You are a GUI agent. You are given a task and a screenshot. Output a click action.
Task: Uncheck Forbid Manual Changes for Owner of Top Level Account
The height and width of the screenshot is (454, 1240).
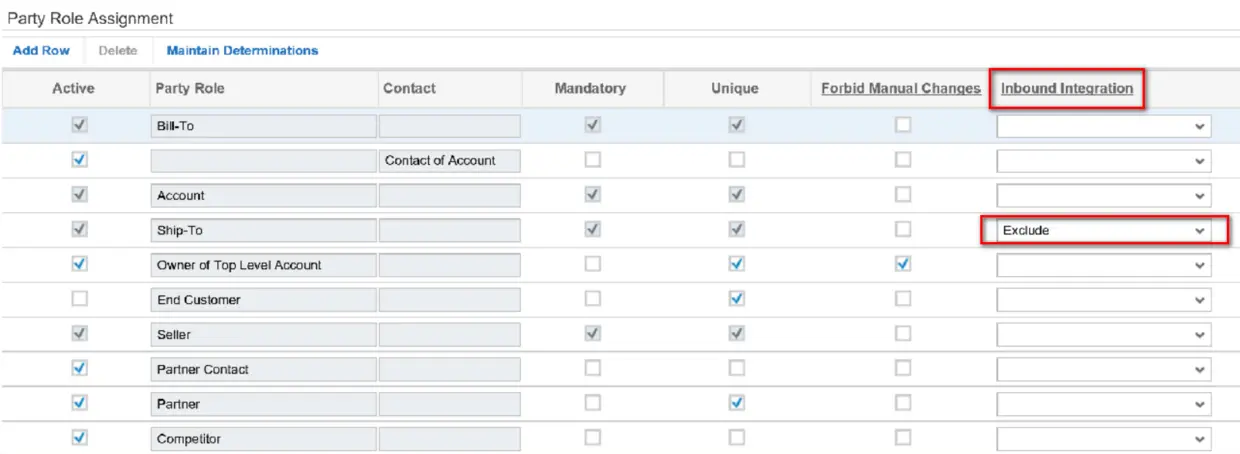903,264
